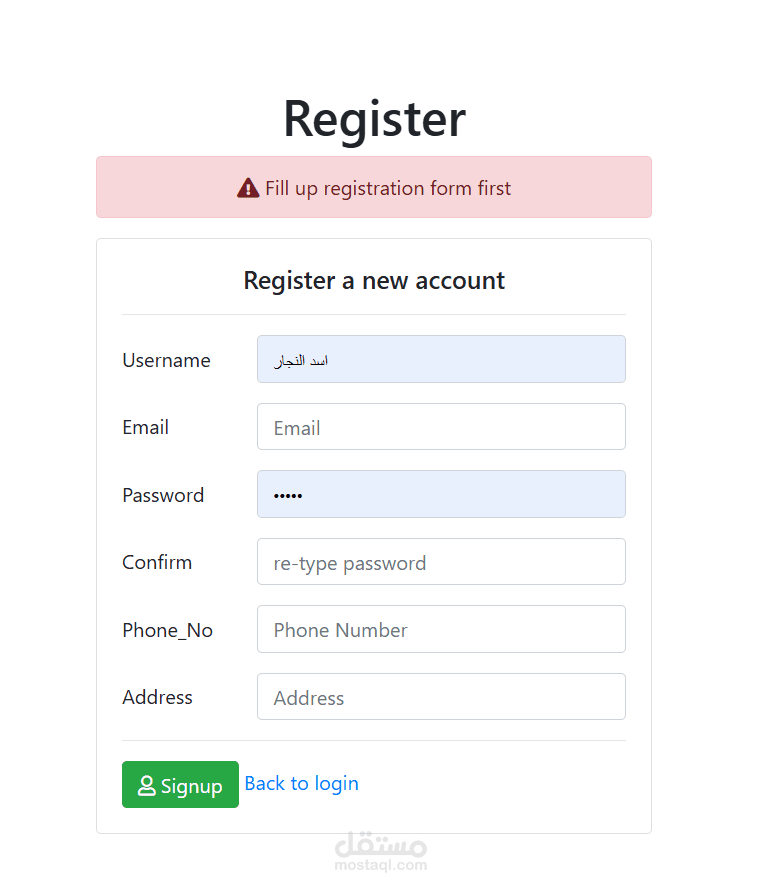Click the mostaql watermark logo
Screen dimensions: 763x891
pos(381,850)
